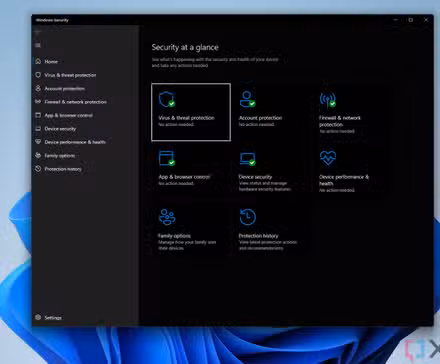Click the window icon for App & browser control in sidebar
Image resolution: width=440 pixels, height=364 pixels.
(38, 115)
